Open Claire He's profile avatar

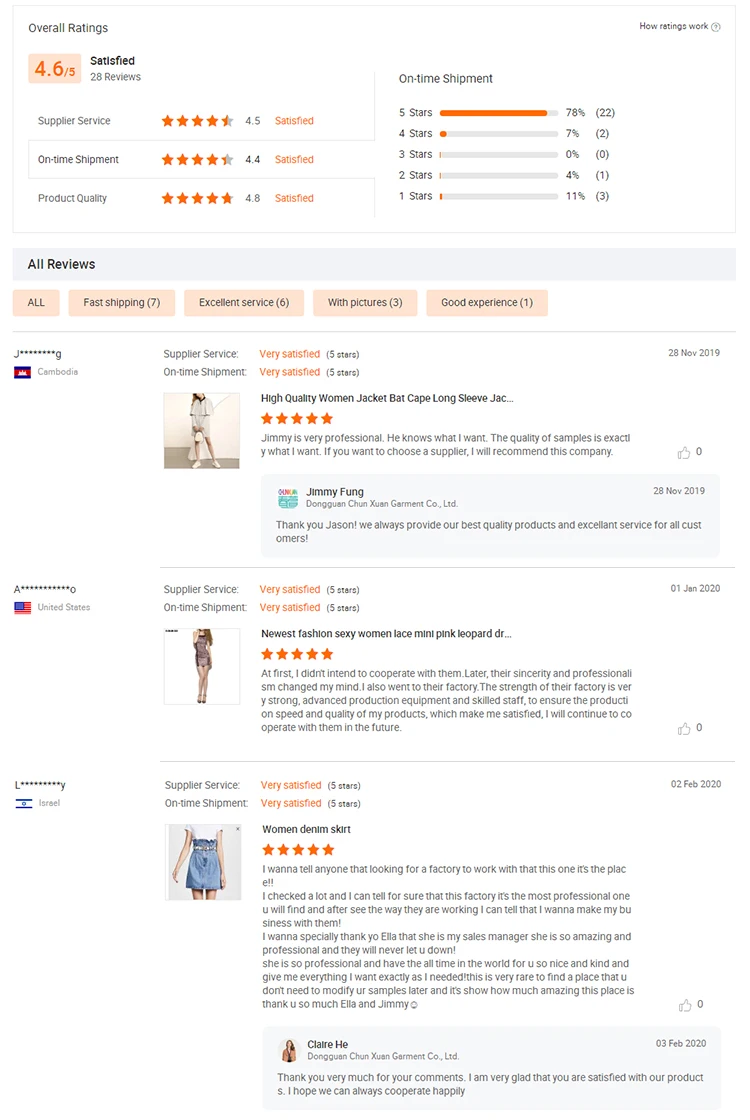289,1050
